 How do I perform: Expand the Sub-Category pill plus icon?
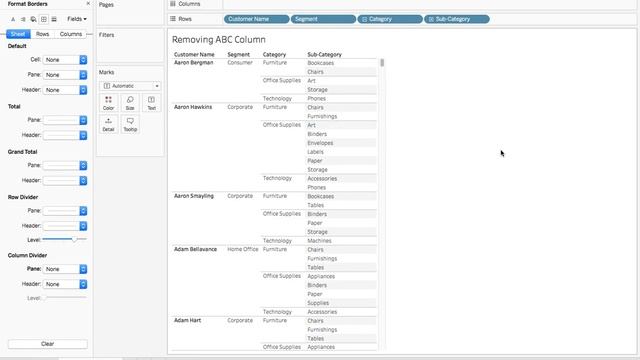[431, 19]
